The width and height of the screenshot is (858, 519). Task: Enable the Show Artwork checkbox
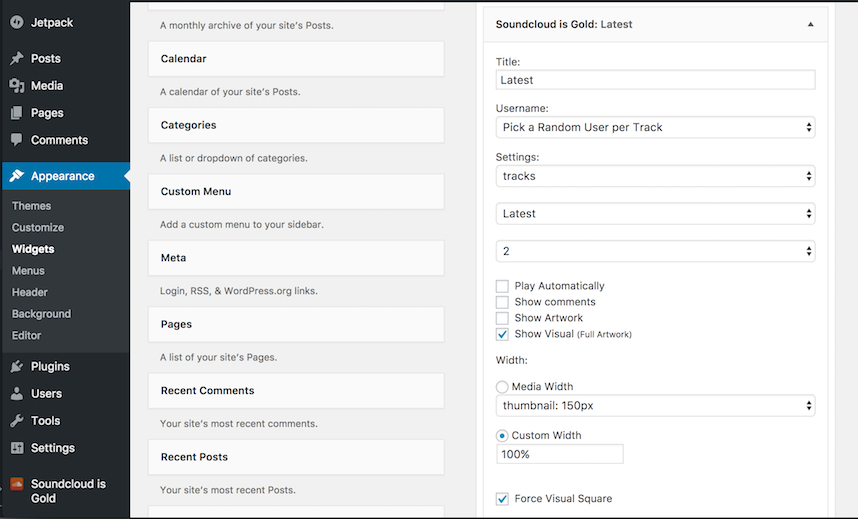502,318
